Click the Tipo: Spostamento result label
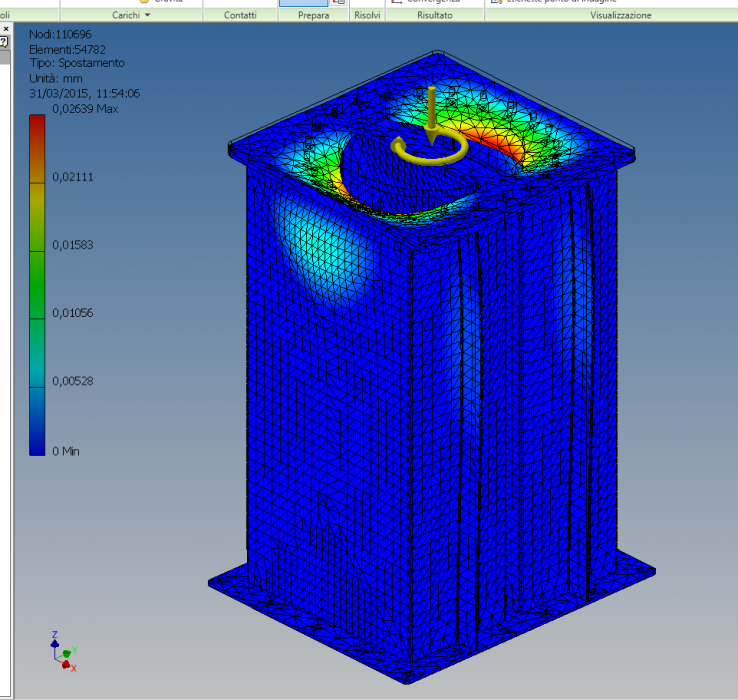The image size is (738, 700). coord(77,63)
